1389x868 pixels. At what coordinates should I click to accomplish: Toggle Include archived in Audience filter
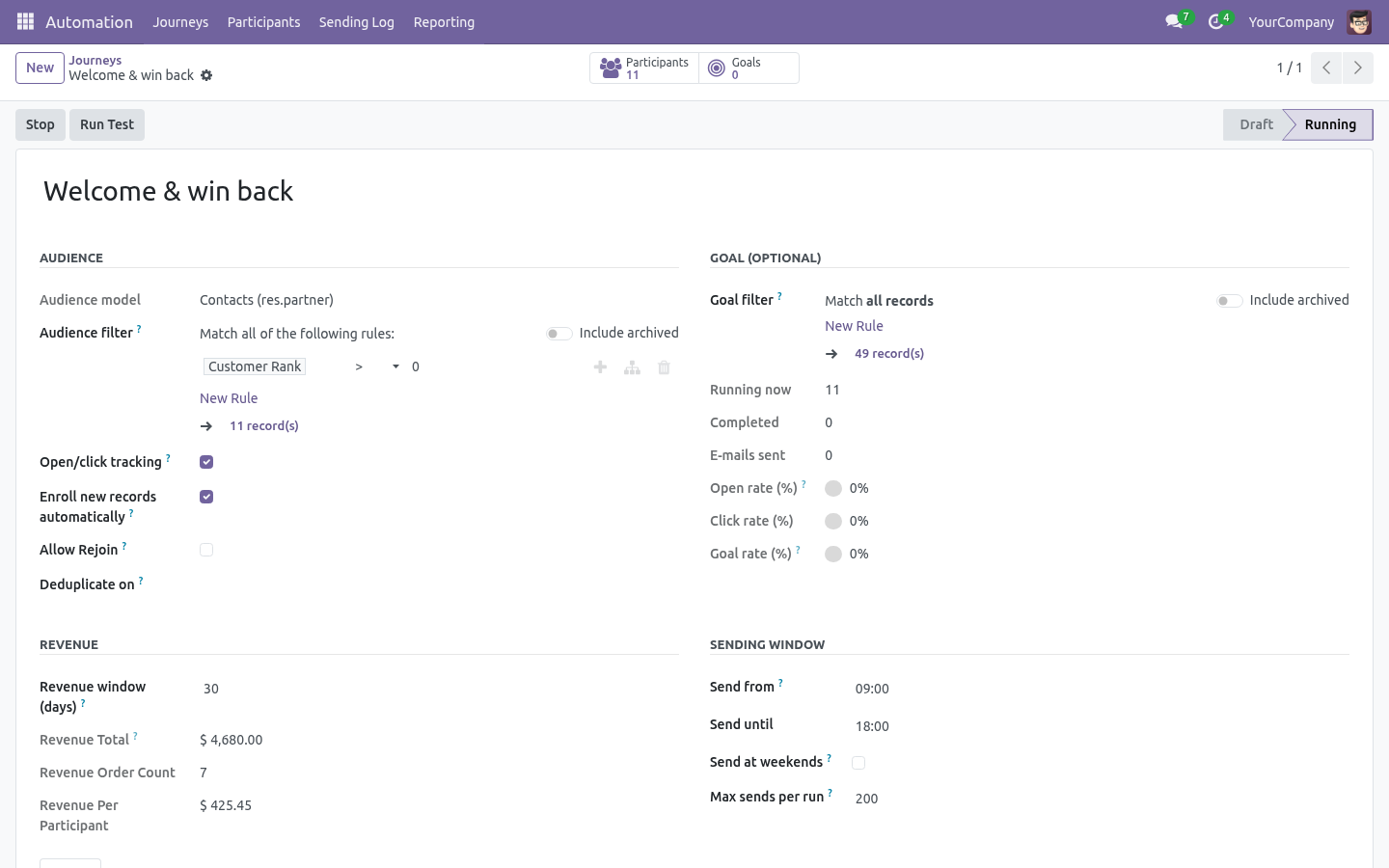[558, 333]
